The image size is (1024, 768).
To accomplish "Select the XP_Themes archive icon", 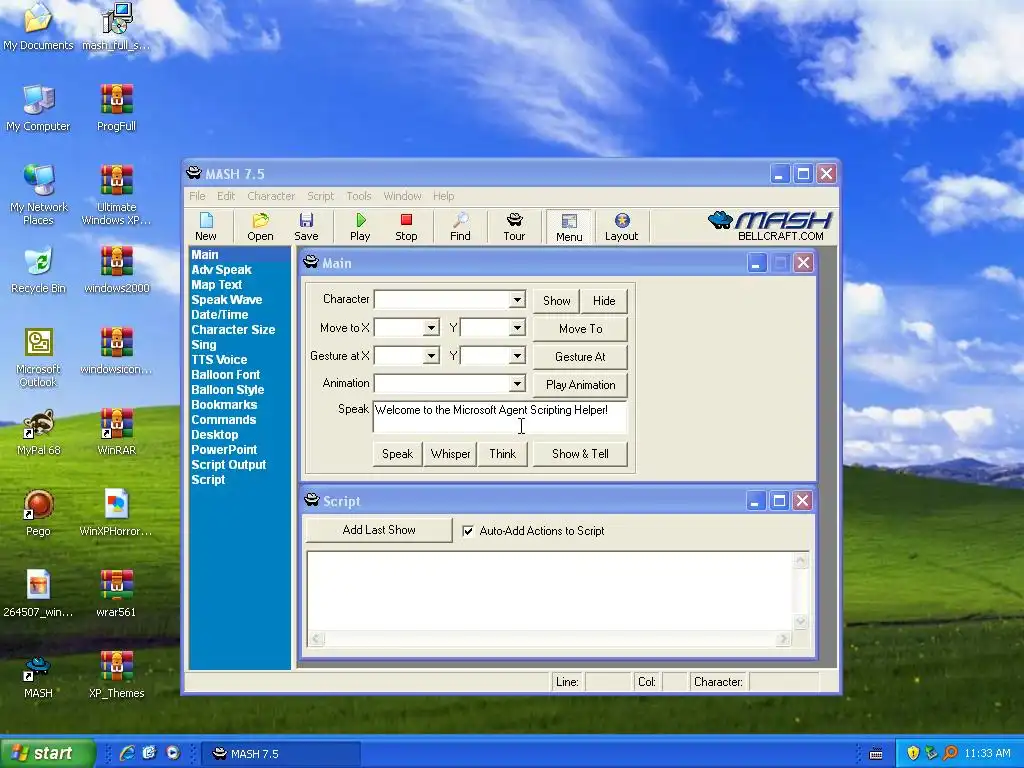I will click(116, 675).
